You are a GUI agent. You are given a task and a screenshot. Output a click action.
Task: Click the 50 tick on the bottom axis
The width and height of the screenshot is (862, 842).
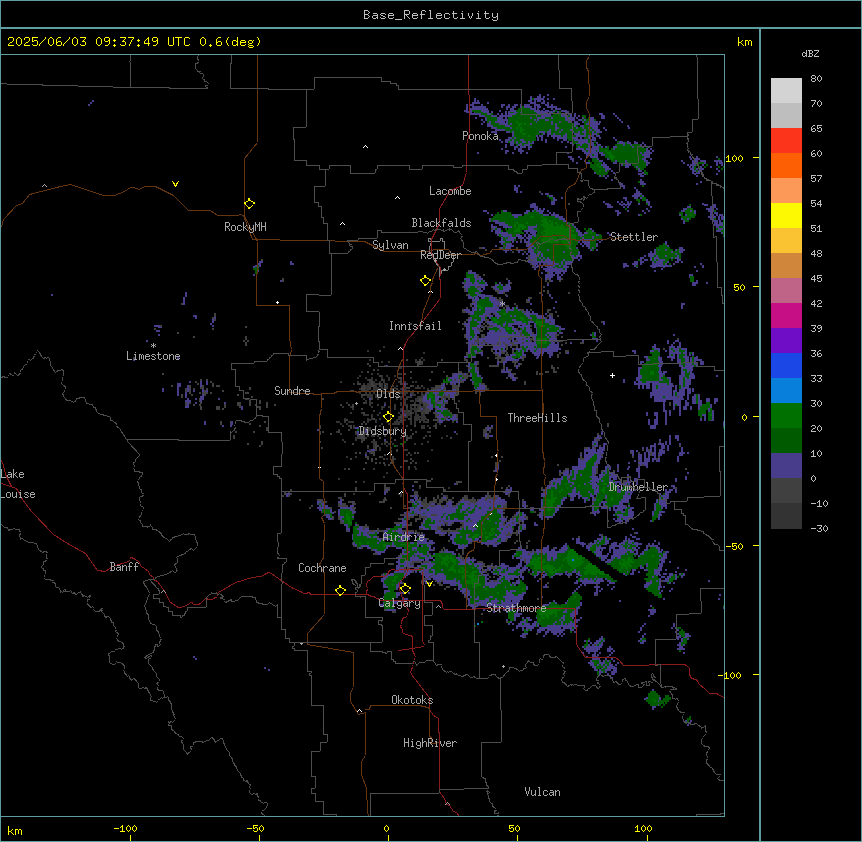514,829
